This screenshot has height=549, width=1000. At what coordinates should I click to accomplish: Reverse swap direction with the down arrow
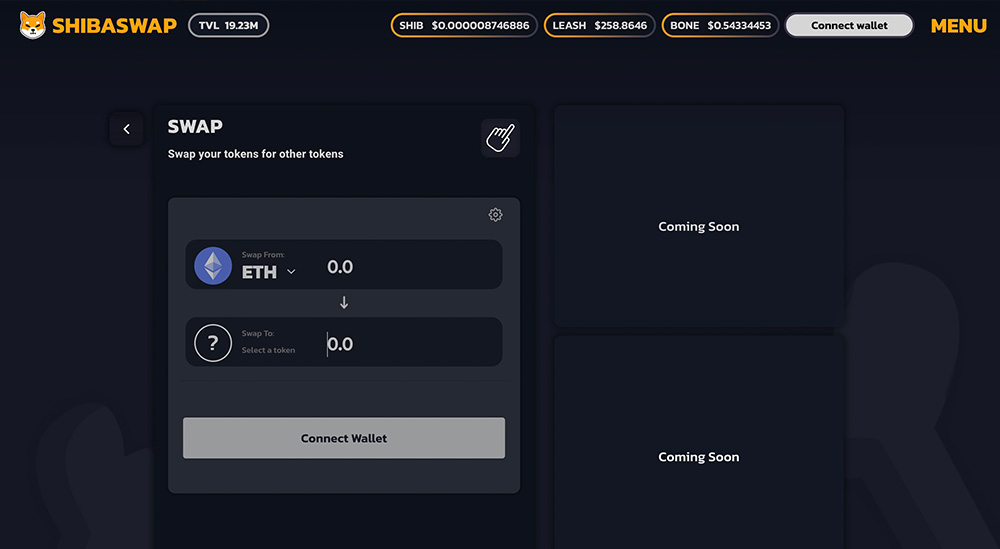click(344, 302)
